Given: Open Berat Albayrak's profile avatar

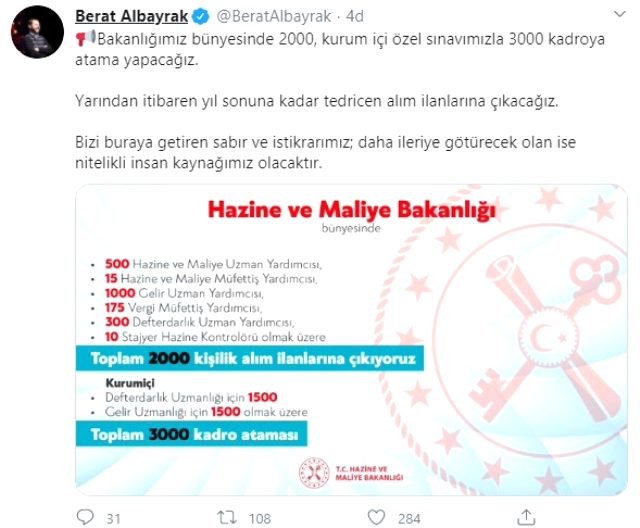Looking at the screenshot, I should (x=37, y=32).
